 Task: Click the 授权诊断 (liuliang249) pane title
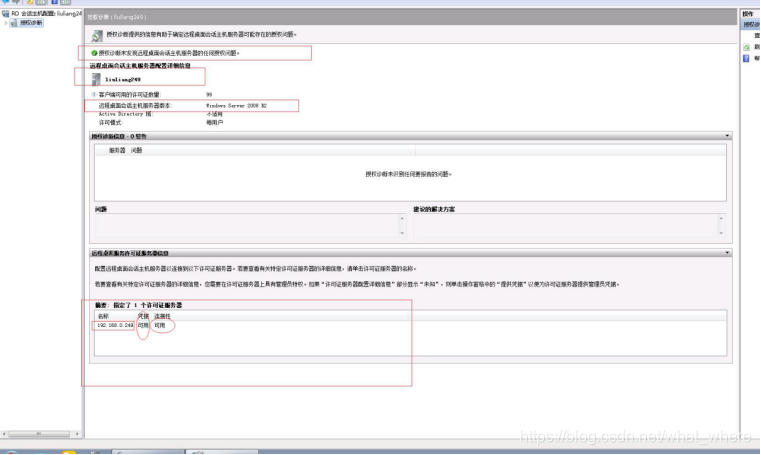[116, 17]
